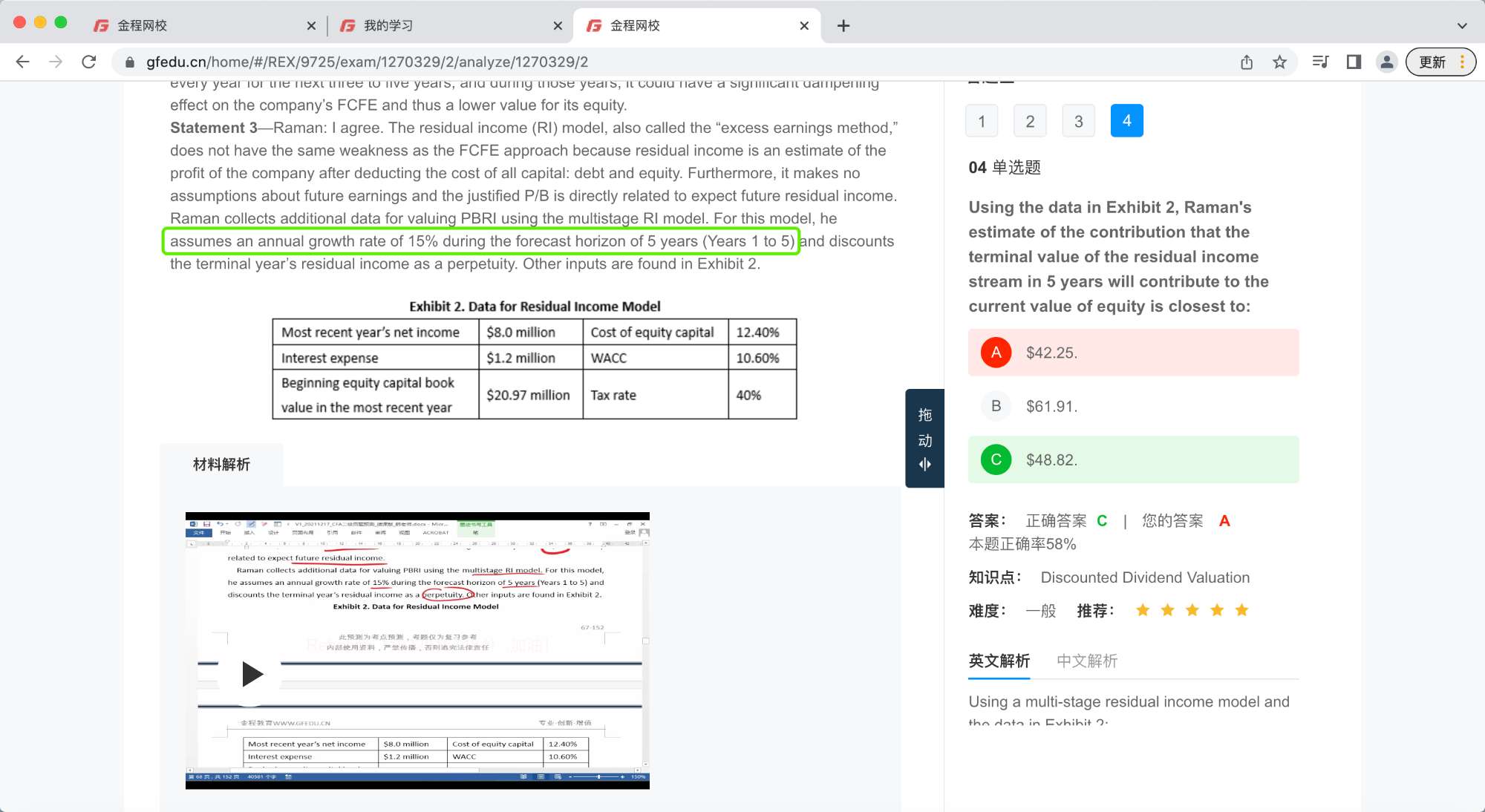This screenshot has width=1485, height=812.
Task: Click the drag handle panel divider
Action: (x=924, y=439)
